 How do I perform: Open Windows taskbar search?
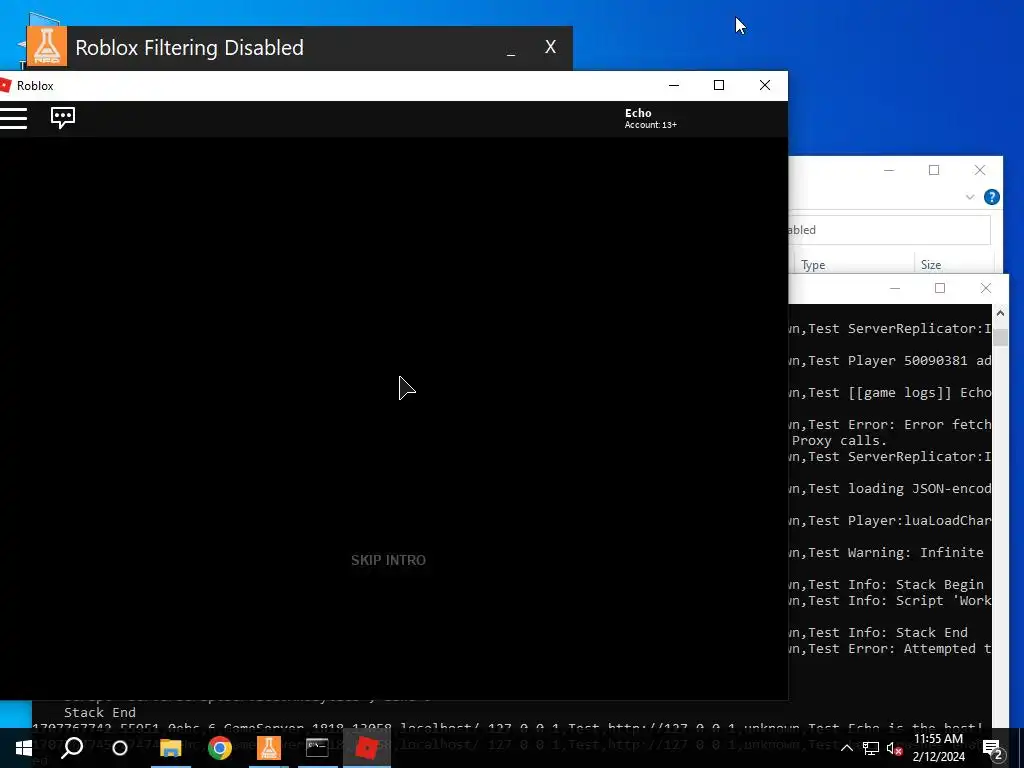[72, 748]
